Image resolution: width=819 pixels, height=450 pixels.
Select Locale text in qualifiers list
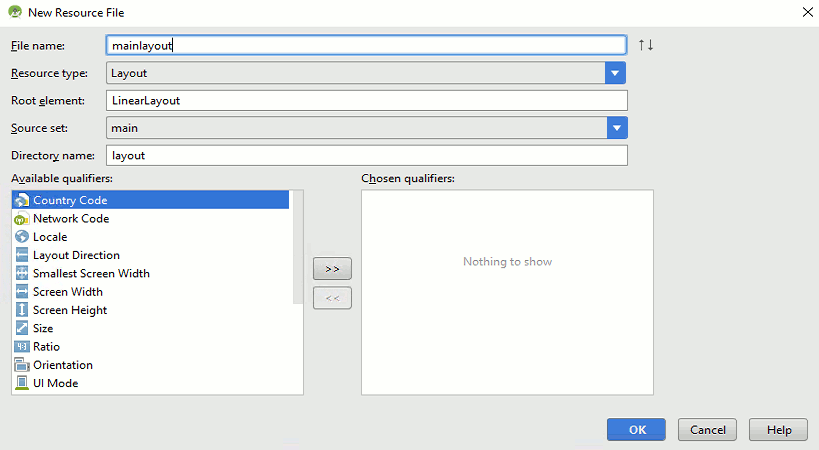[x=50, y=237]
